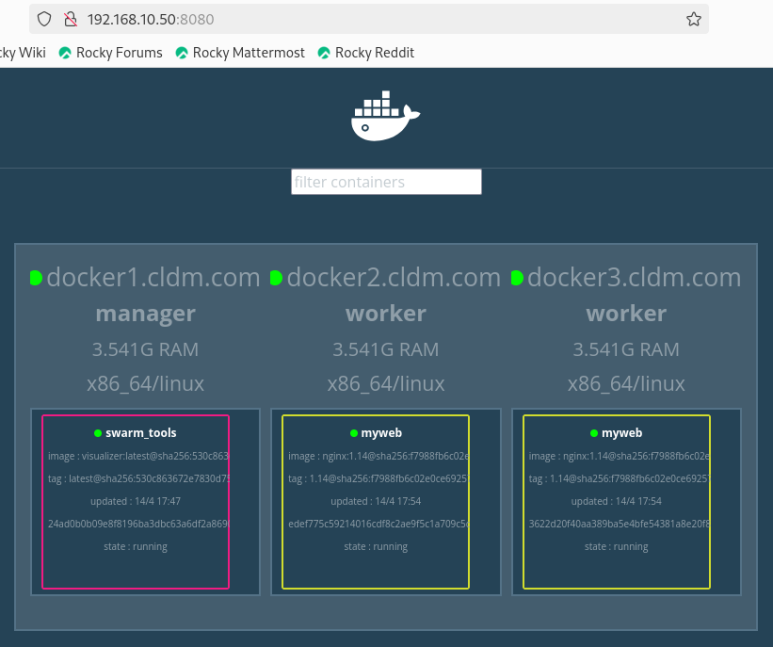The width and height of the screenshot is (773, 647).
Task: Click the Rocky Reddit bookmark icon
Action: tap(324, 53)
